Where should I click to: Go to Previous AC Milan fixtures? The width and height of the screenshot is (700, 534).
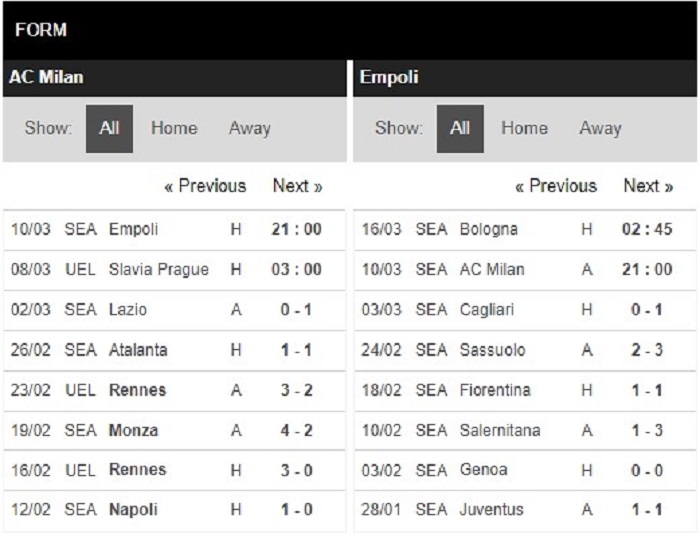tap(205, 186)
